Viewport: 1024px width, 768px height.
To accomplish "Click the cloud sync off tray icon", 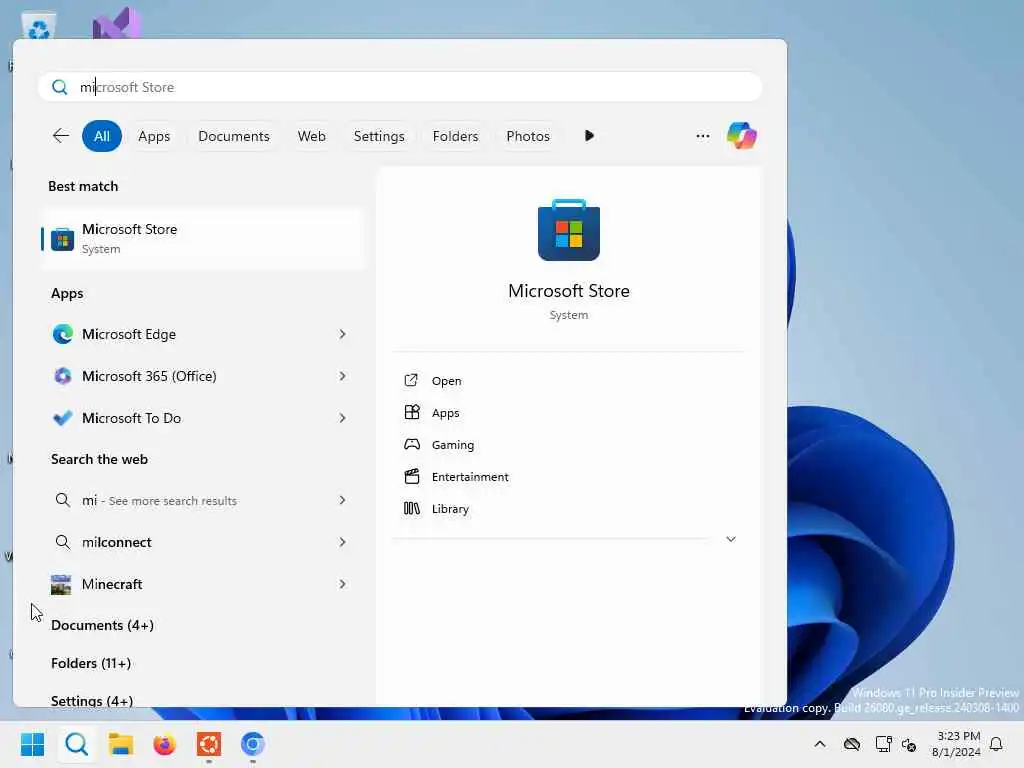I will pyautogui.click(x=852, y=744).
